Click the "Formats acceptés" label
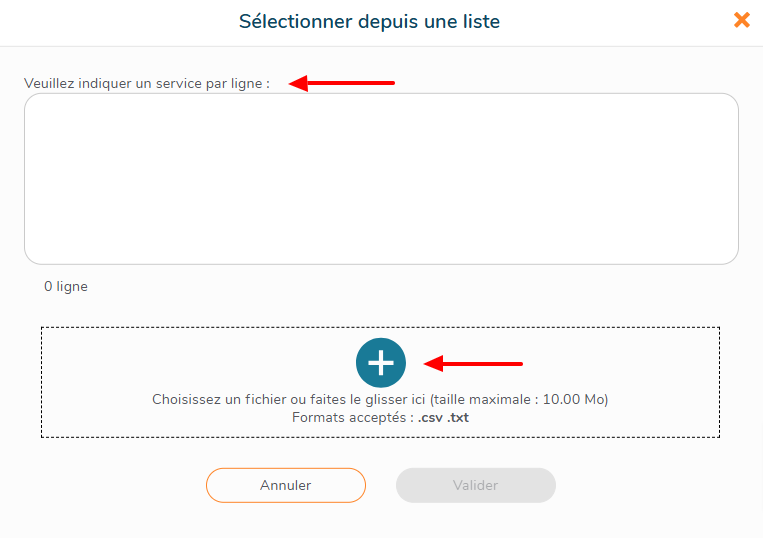This screenshot has width=763, height=538. [x=350, y=417]
